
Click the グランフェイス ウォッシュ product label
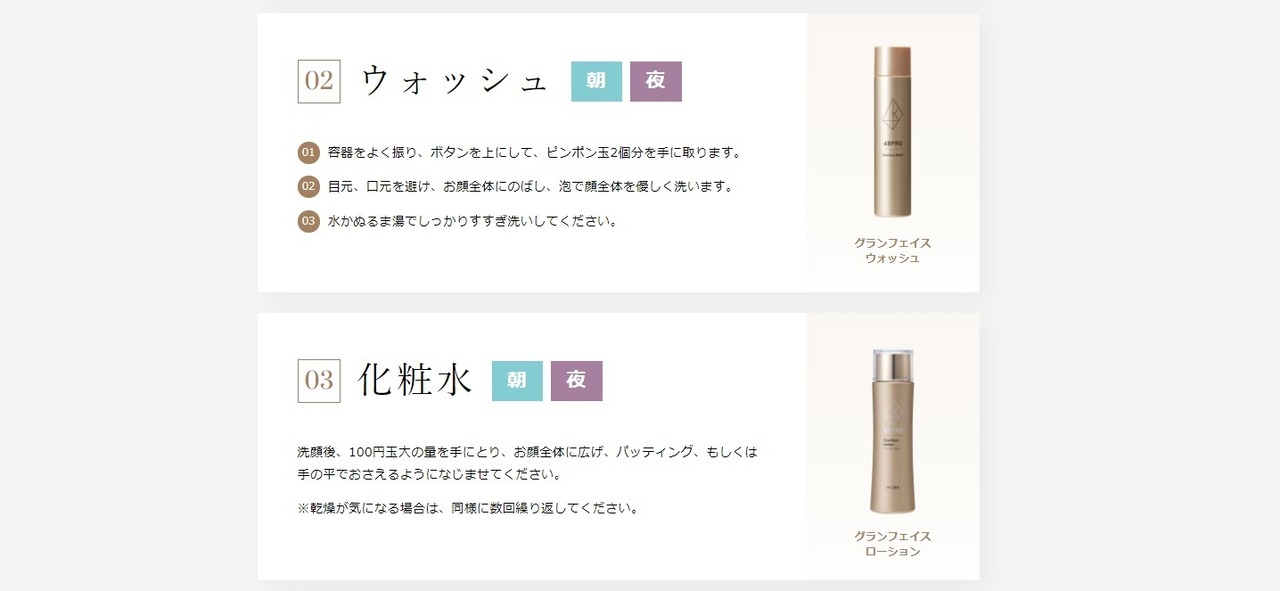pyautogui.click(x=893, y=251)
